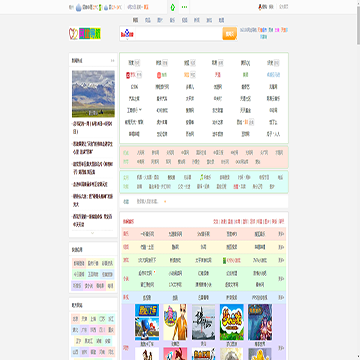The image size is (360, 360).
Task: Open the blue kart racing game thumbnail
Action: pos(147,322)
